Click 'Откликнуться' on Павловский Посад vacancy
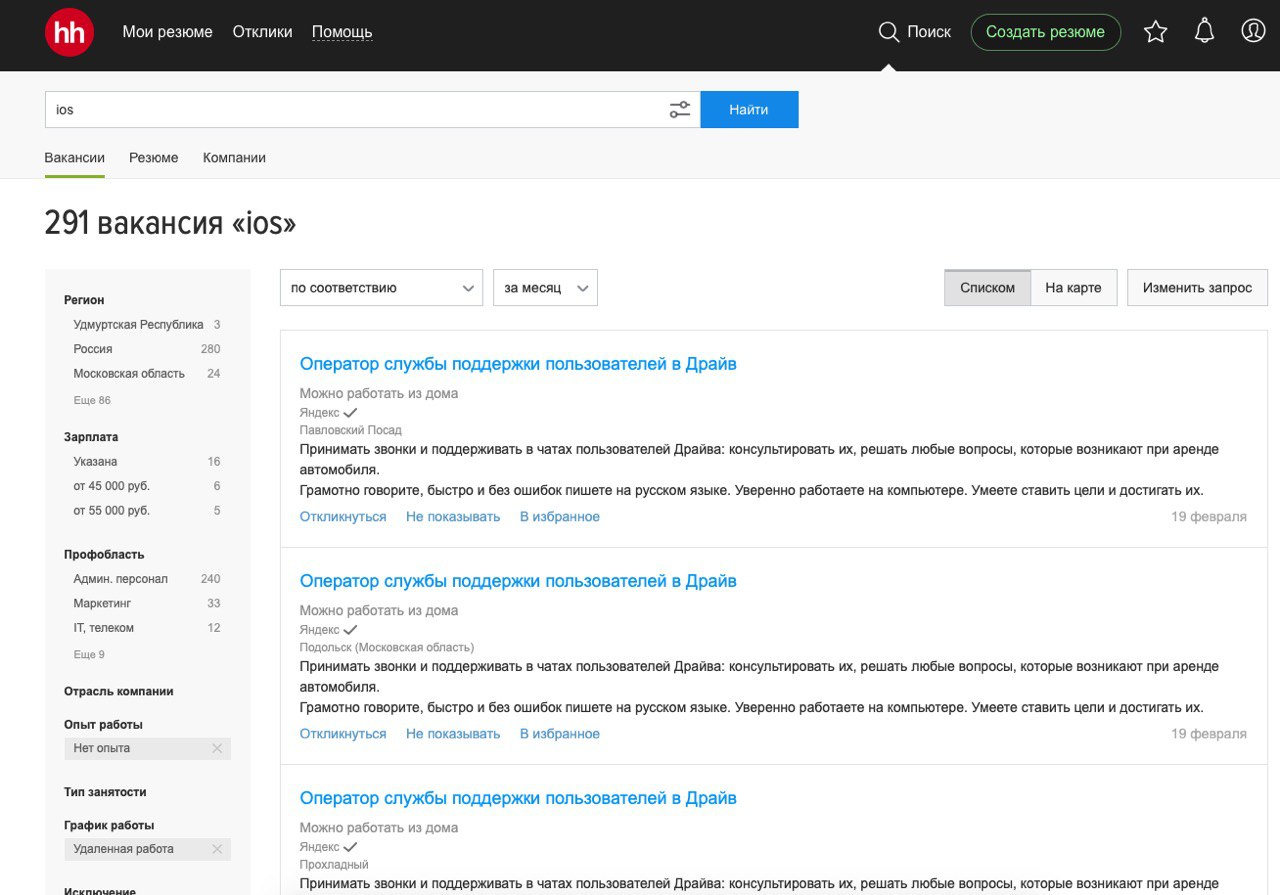The height and width of the screenshot is (895, 1280). [343, 517]
